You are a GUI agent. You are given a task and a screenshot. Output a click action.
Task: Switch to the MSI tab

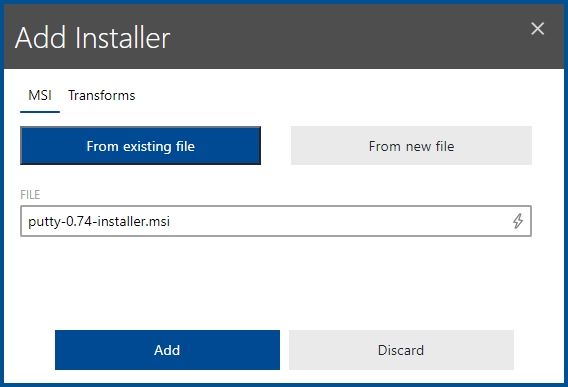pos(40,96)
